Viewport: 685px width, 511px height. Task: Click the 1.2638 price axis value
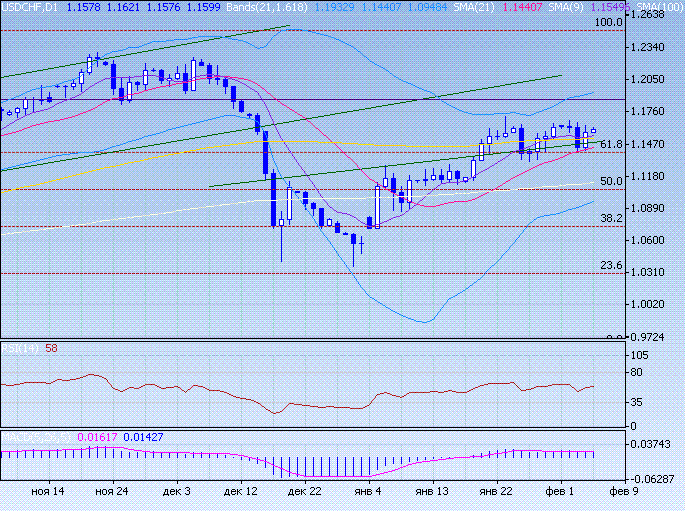(651, 15)
